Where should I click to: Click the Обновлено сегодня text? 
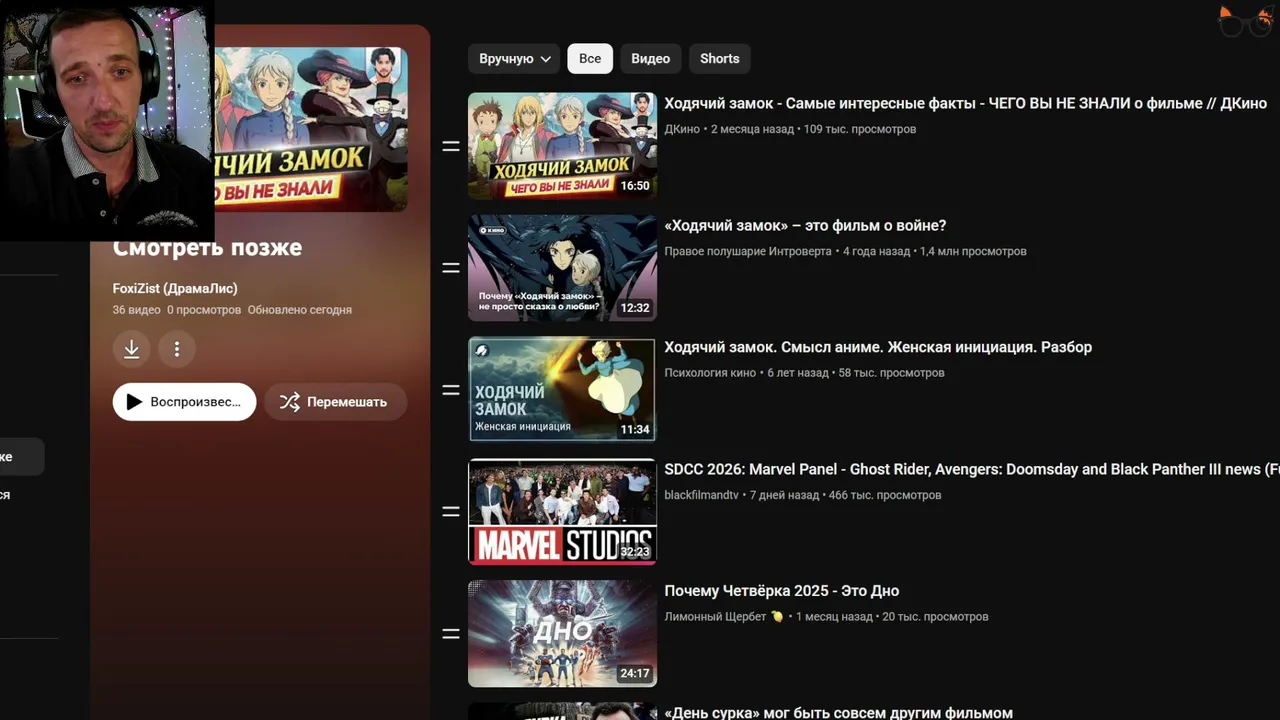[x=300, y=310]
